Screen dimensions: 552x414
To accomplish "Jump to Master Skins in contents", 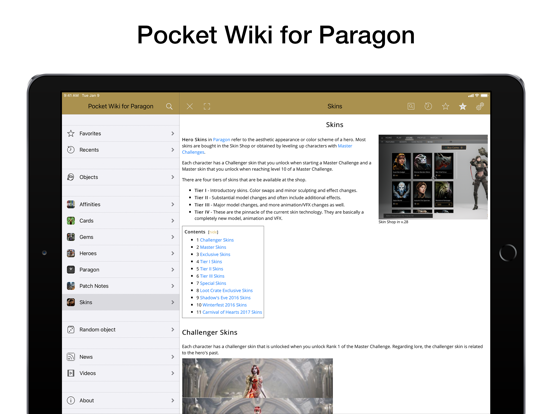I will pyautogui.click(x=213, y=247).
